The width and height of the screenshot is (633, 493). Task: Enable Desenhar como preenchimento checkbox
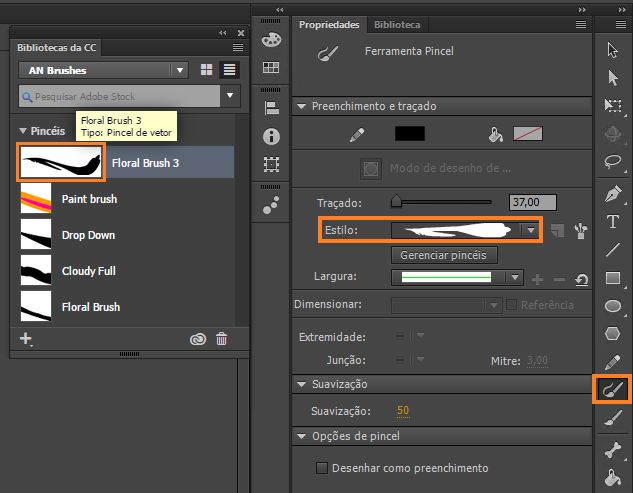(x=322, y=468)
